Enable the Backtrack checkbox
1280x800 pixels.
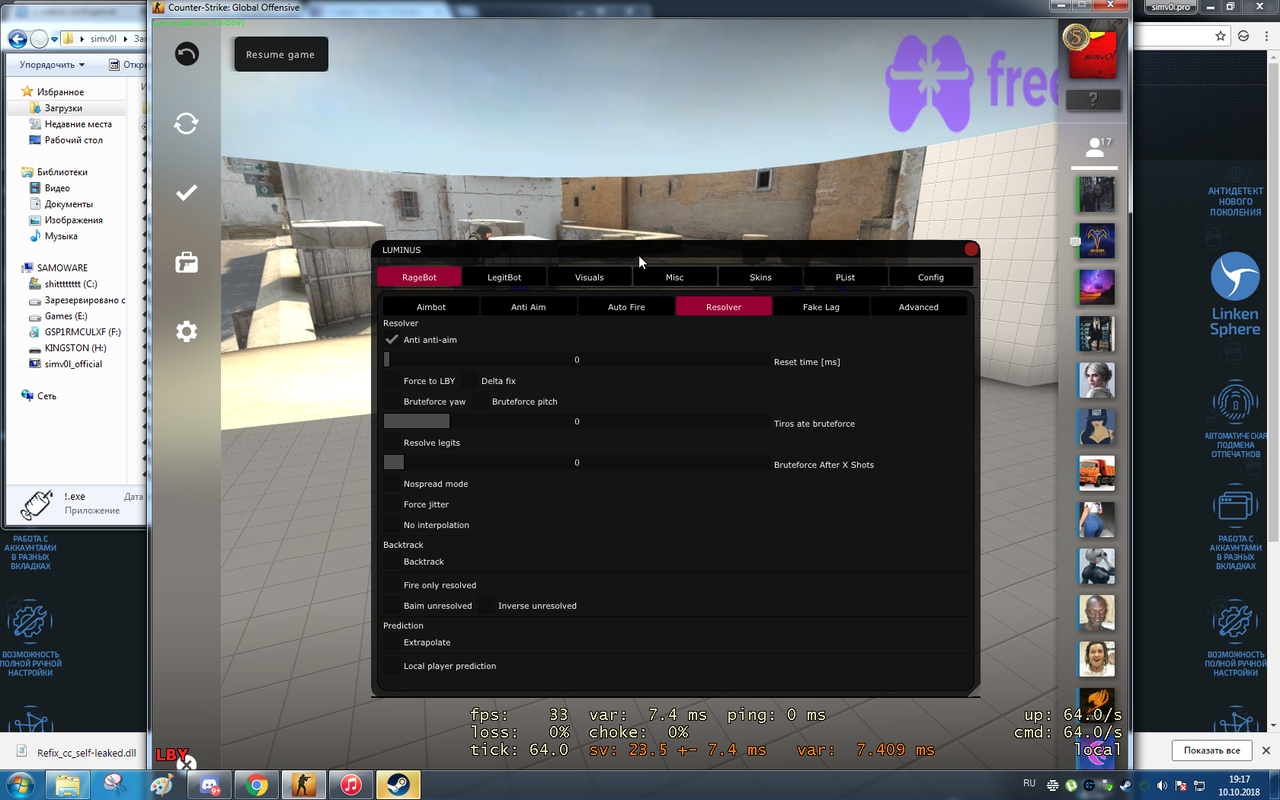tap(392, 562)
